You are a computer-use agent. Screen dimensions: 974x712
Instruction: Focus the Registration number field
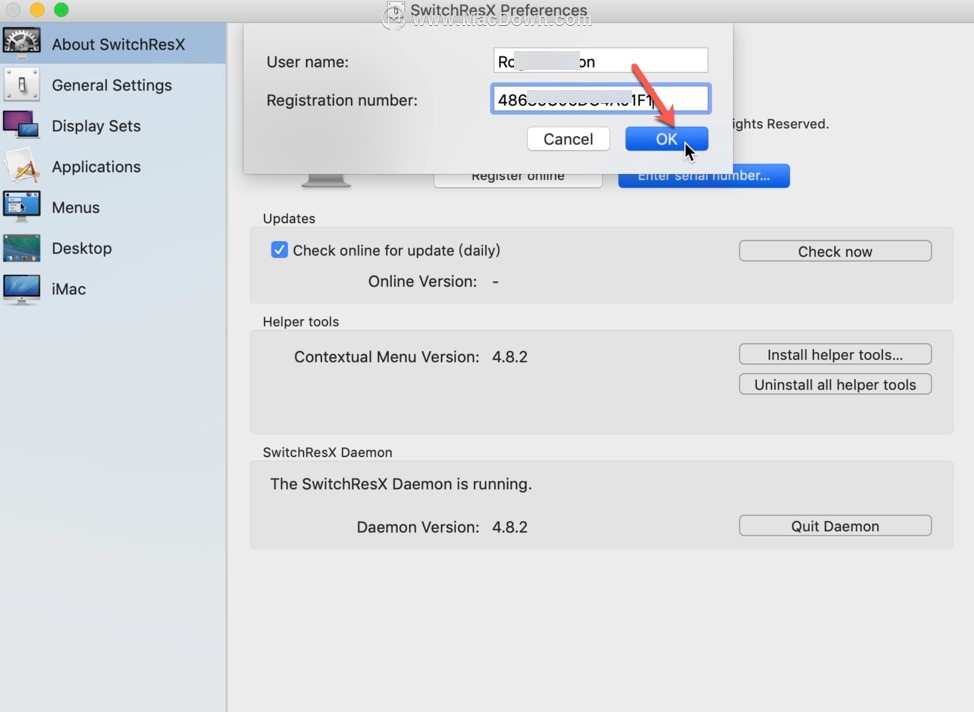[x=601, y=99]
